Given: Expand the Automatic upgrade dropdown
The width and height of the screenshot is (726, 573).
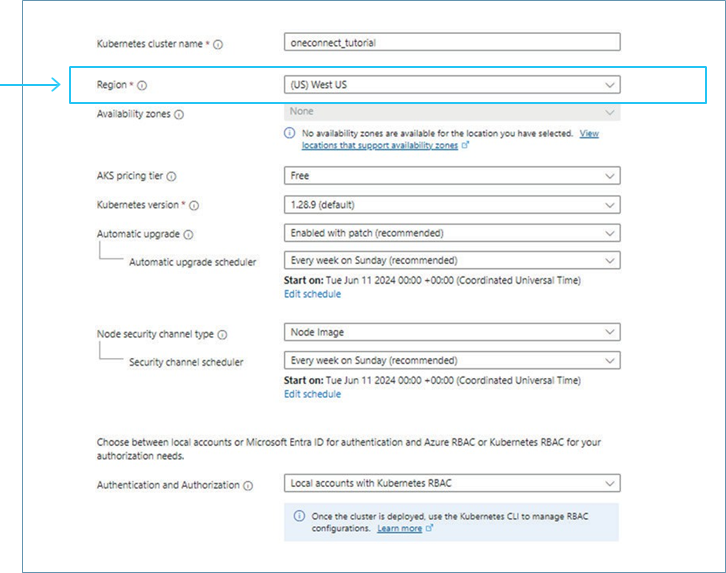Looking at the screenshot, I should 451,233.
